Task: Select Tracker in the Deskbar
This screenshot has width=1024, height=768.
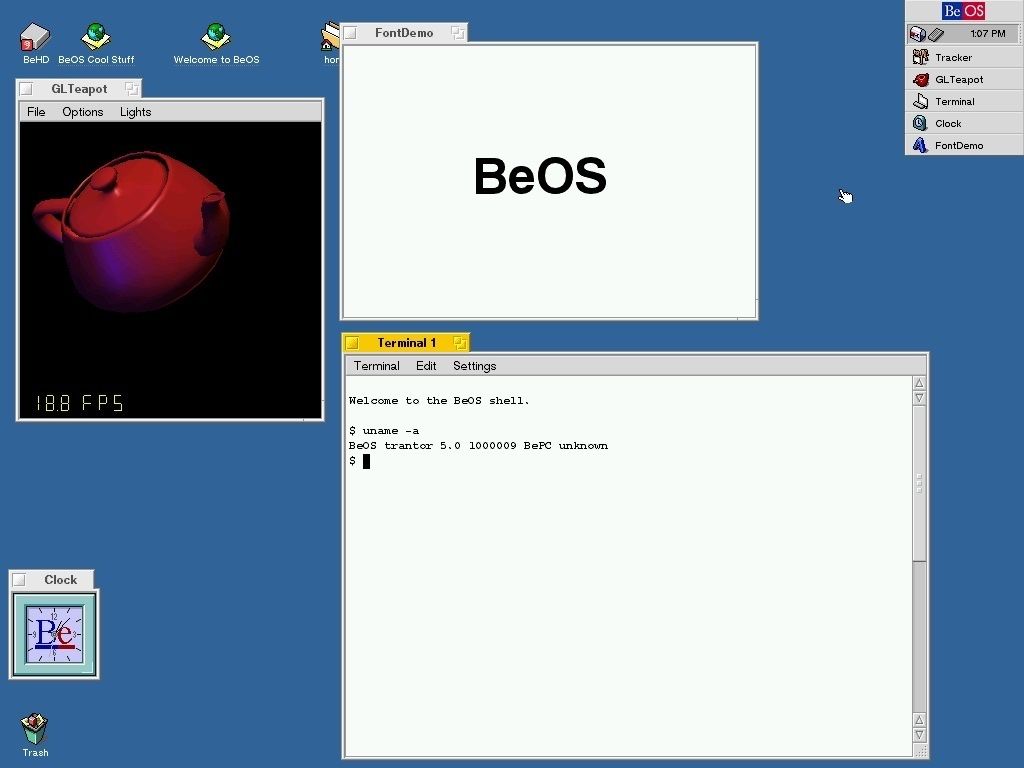Action: pos(953,58)
